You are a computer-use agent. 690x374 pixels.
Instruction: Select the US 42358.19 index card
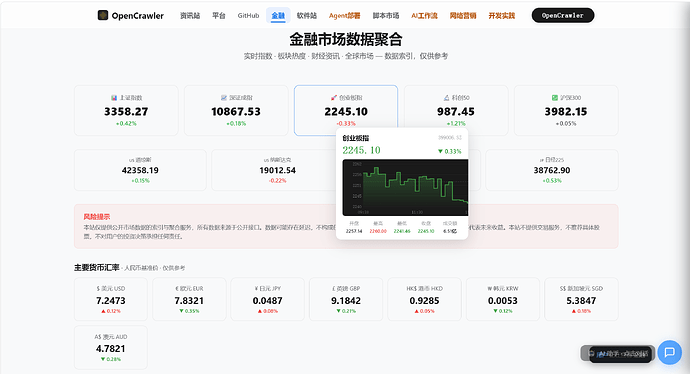click(x=140, y=170)
